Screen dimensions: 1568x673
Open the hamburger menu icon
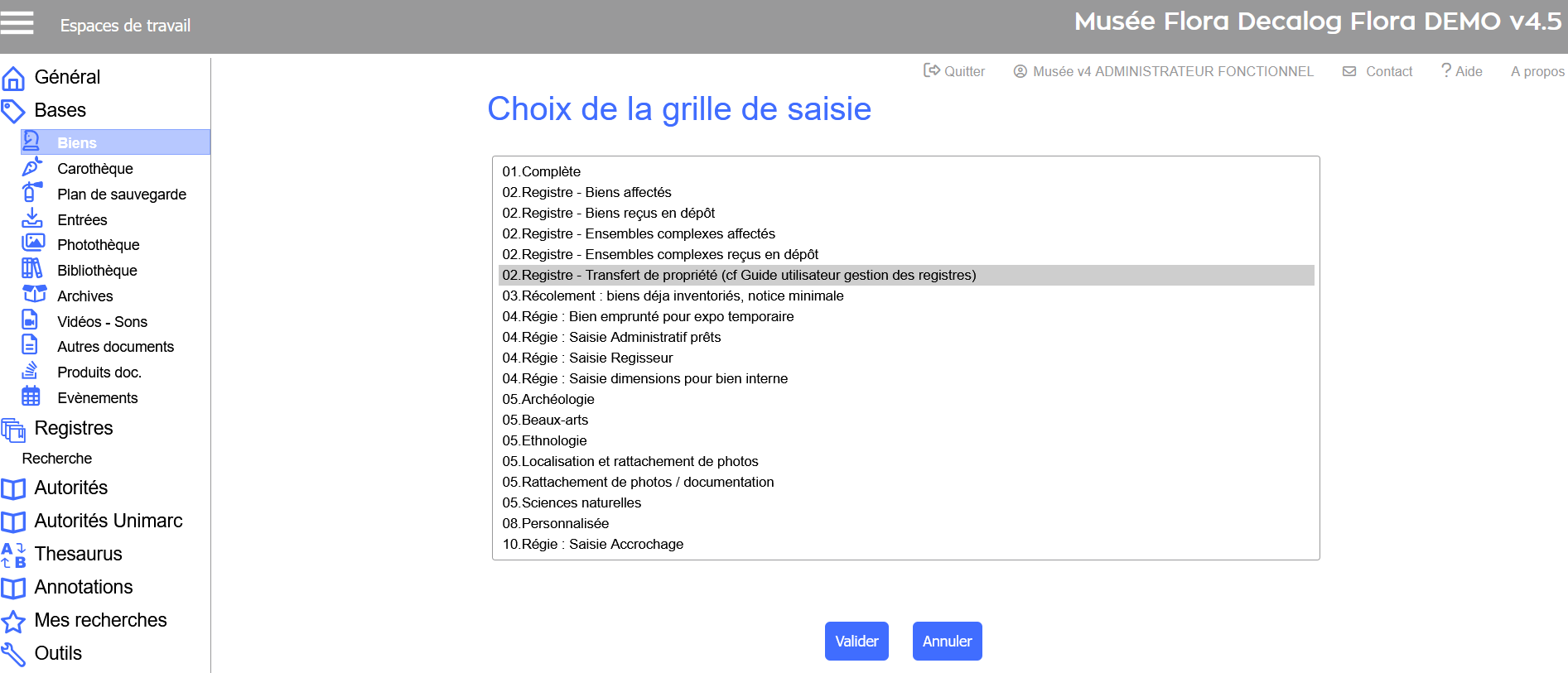click(17, 23)
